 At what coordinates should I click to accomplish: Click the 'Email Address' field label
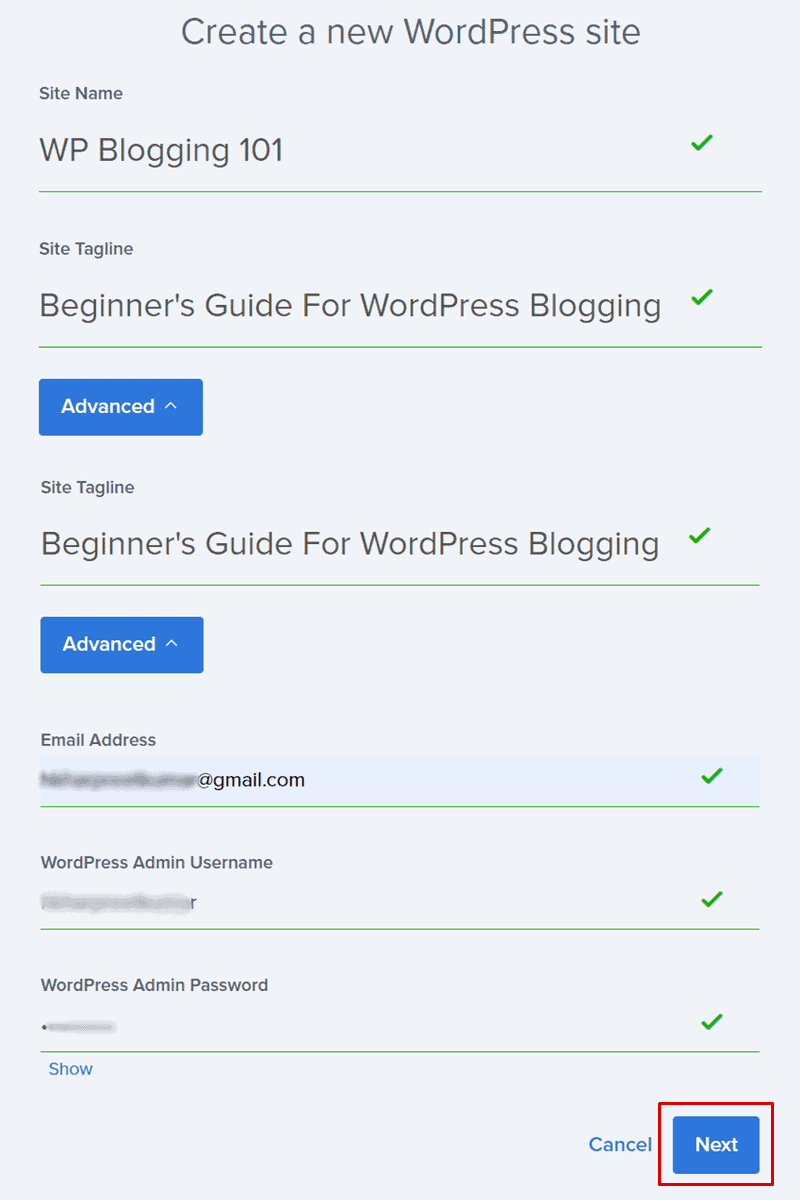[x=98, y=740]
